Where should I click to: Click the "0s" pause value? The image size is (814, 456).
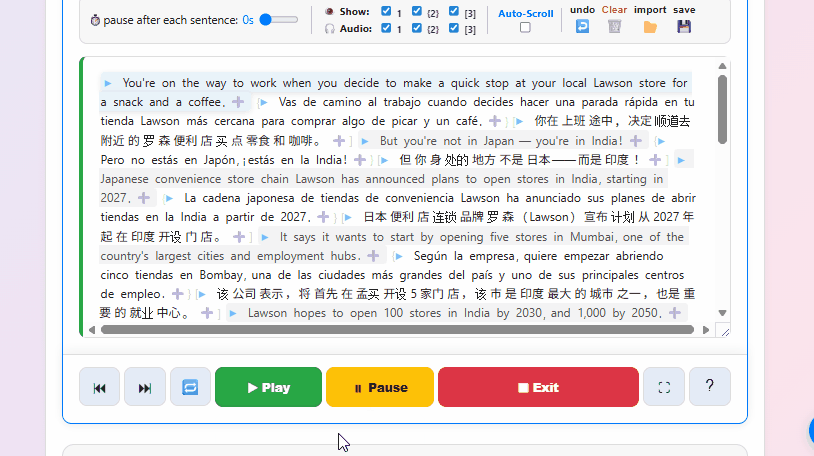[248, 20]
